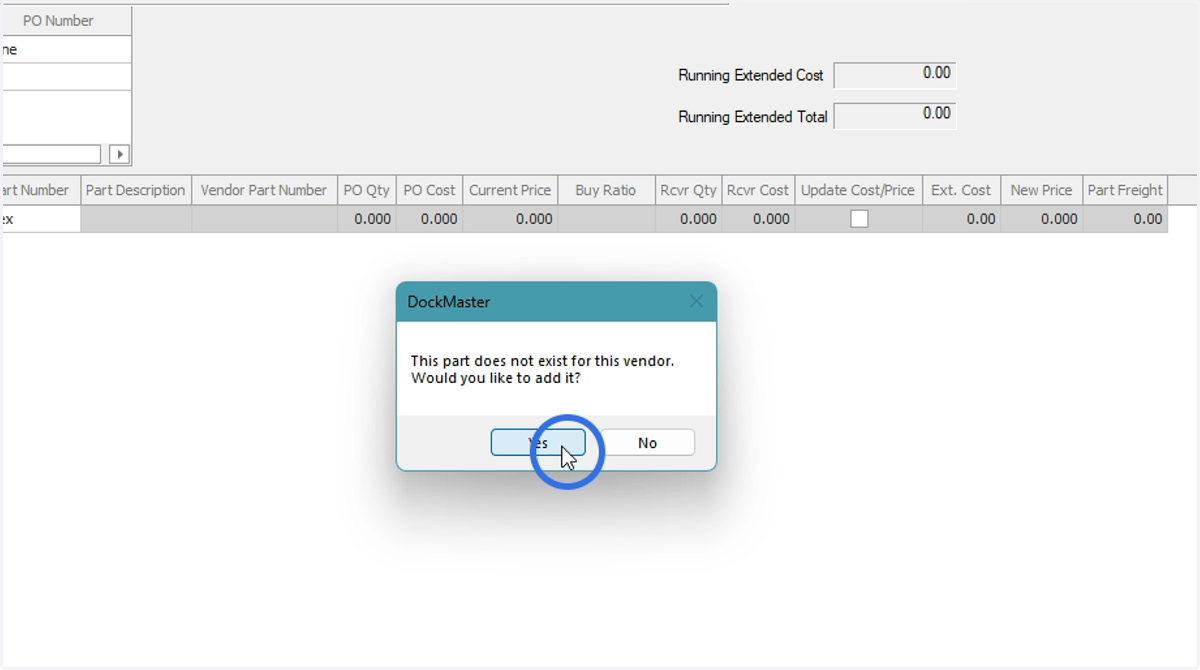
Task: Click the New Price cell showing 0.000
Action: (x=1041, y=219)
